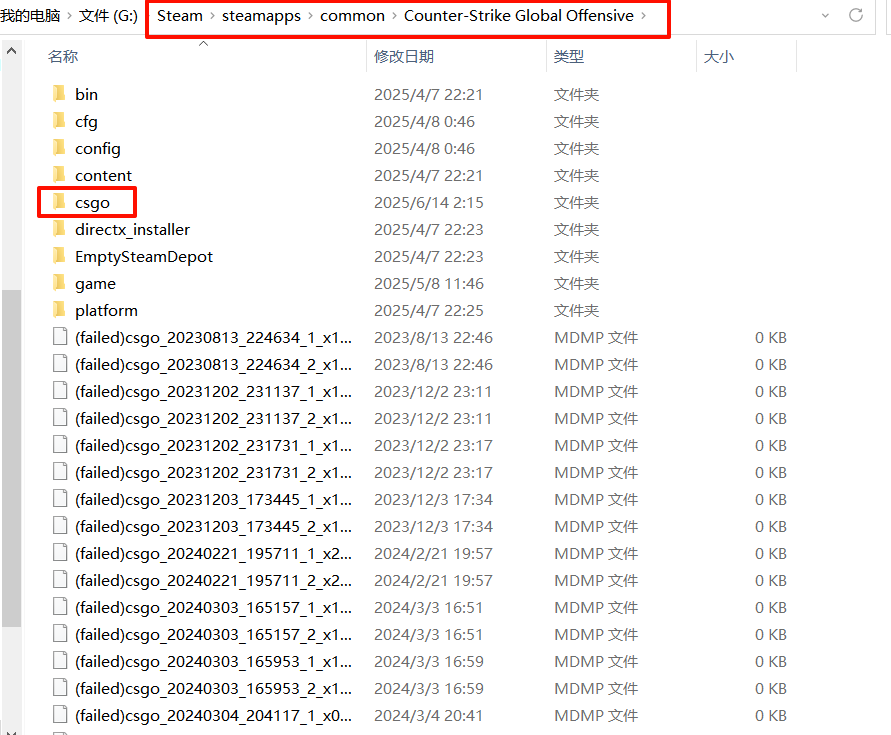Go to 我的电脑 in the breadcrumb
Image resolution: width=891 pixels, height=735 pixels.
(x=30, y=15)
